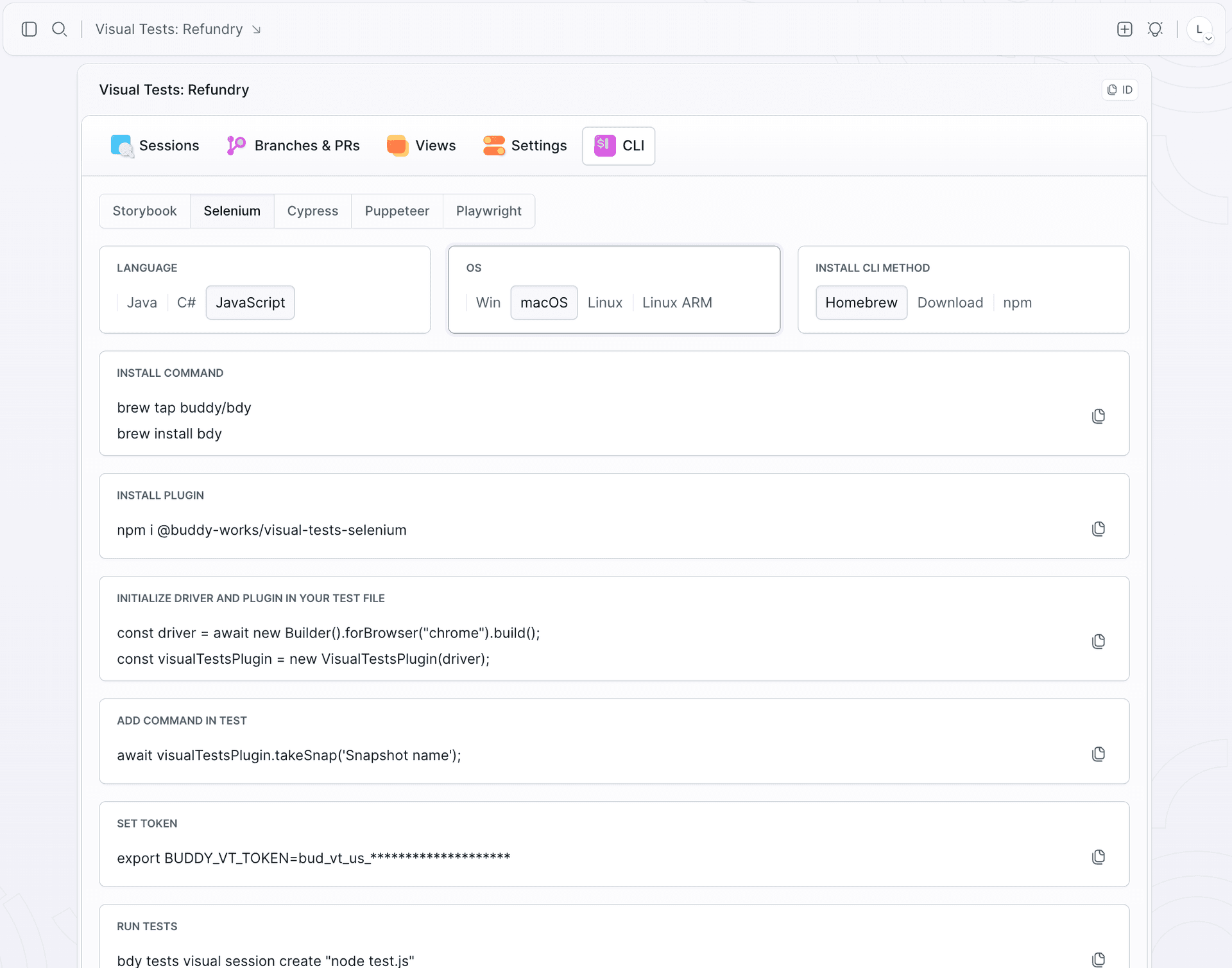Select Win operating system
Viewport: 1232px width, 968px height.
tap(488, 302)
